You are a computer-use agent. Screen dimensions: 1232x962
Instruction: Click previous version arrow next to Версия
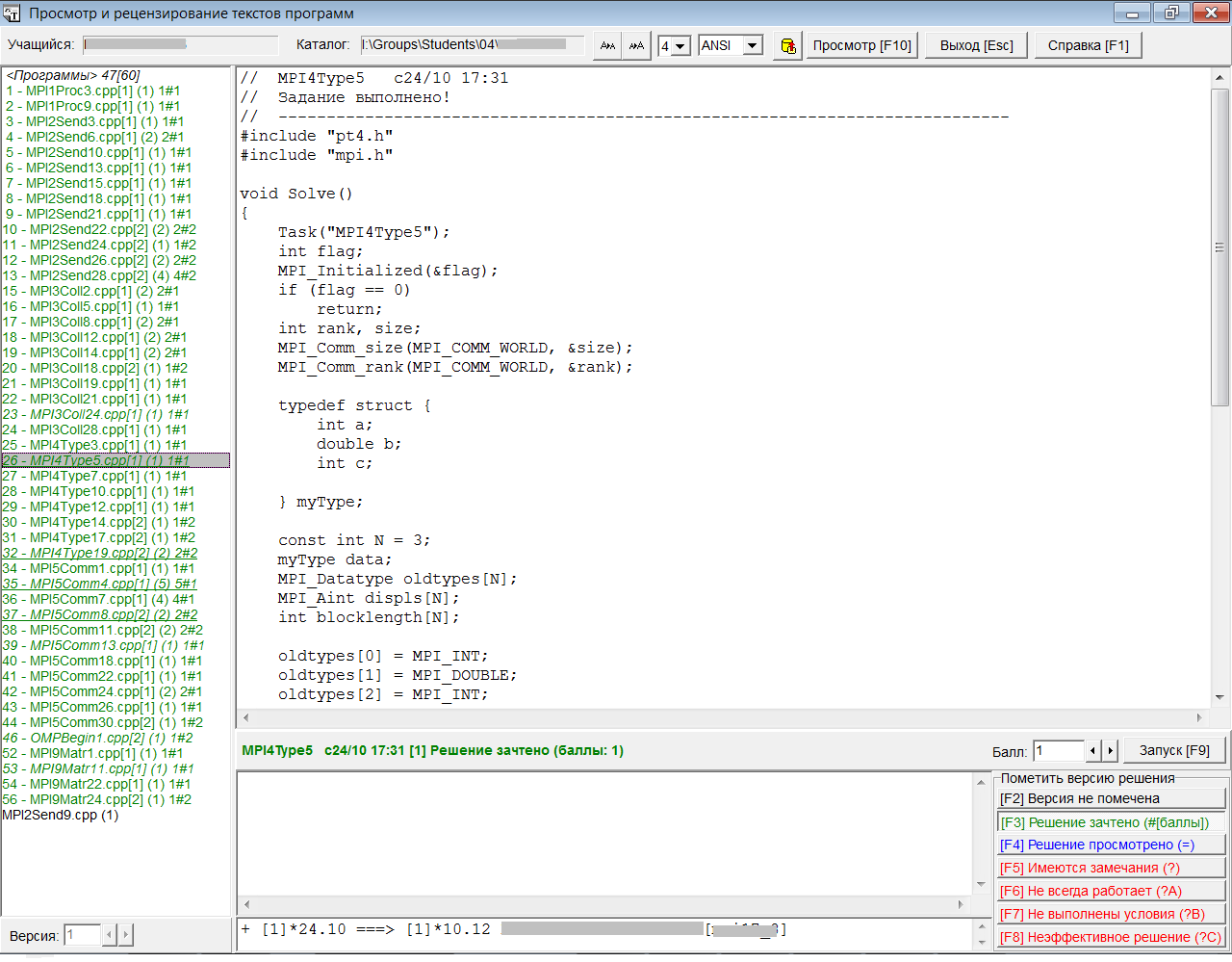coord(109,934)
